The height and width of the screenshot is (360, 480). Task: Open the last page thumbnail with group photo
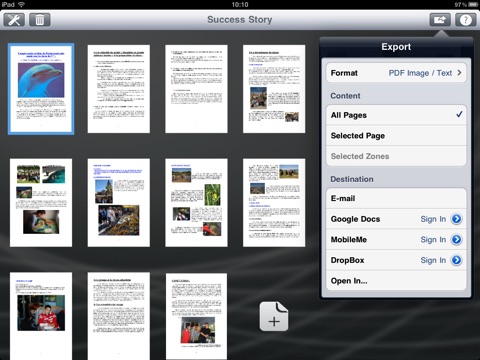[196, 316]
